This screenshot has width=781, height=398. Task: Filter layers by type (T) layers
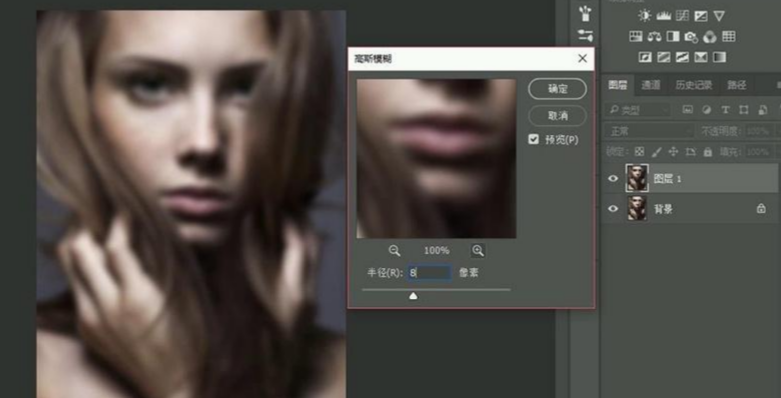click(725, 110)
